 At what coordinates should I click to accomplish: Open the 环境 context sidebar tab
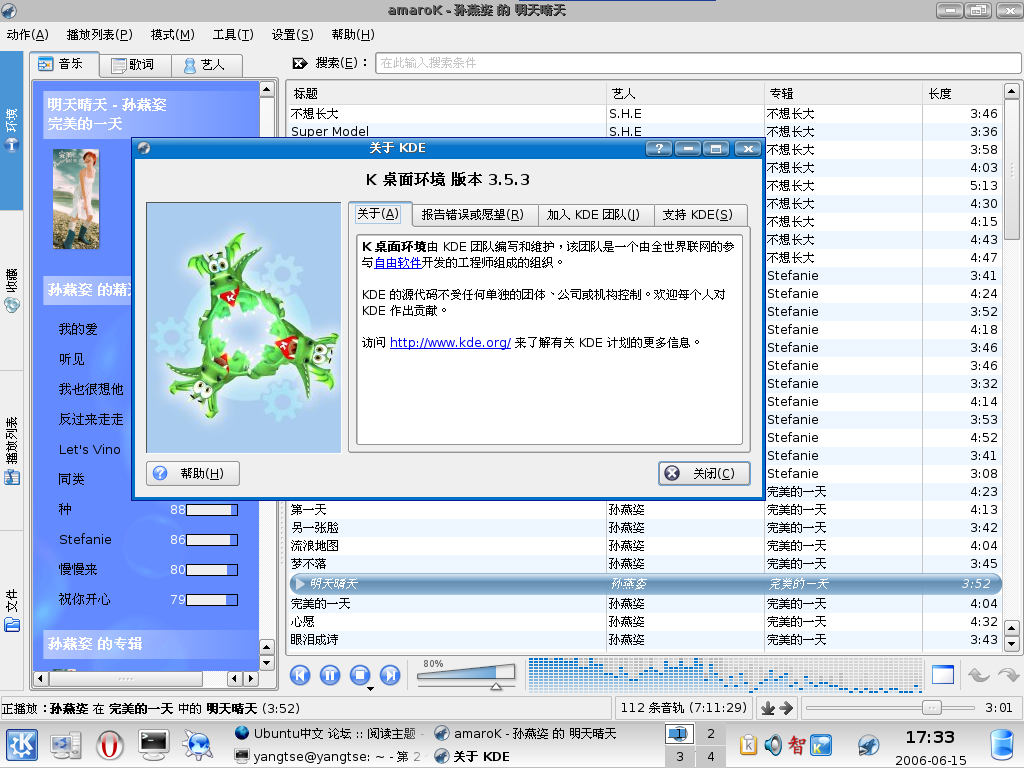click(x=12, y=129)
